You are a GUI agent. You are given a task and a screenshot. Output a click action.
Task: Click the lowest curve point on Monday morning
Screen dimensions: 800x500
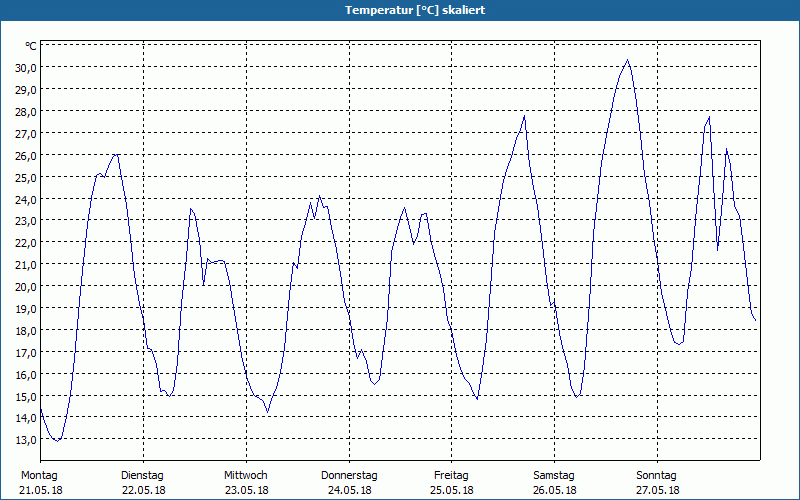click(57, 440)
